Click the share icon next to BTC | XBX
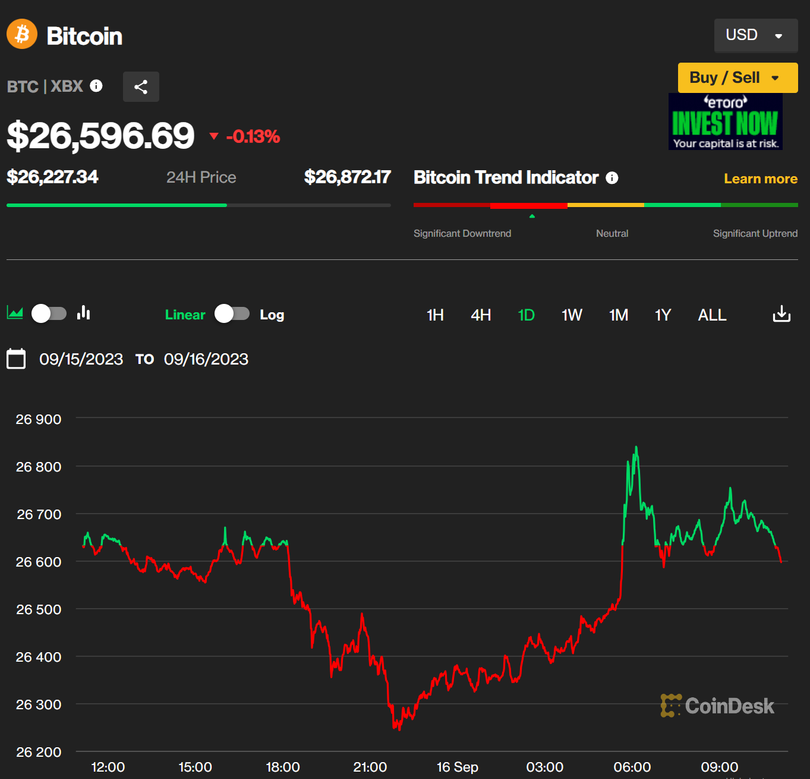 (x=141, y=87)
